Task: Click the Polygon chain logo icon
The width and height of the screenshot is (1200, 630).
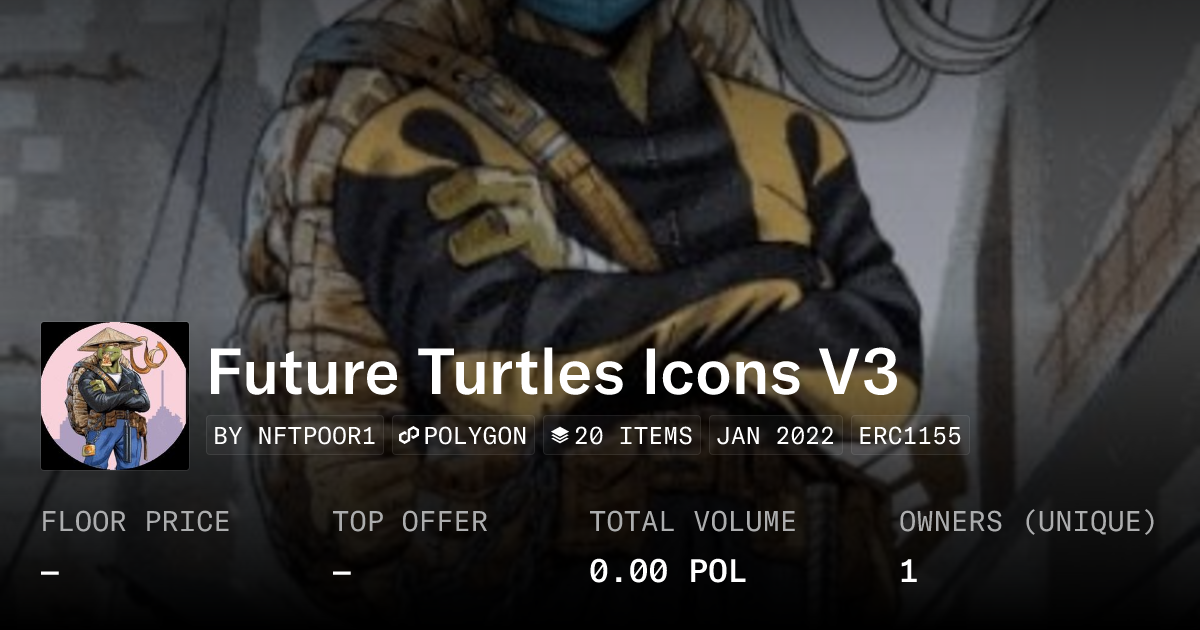Action: coord(408,436)
